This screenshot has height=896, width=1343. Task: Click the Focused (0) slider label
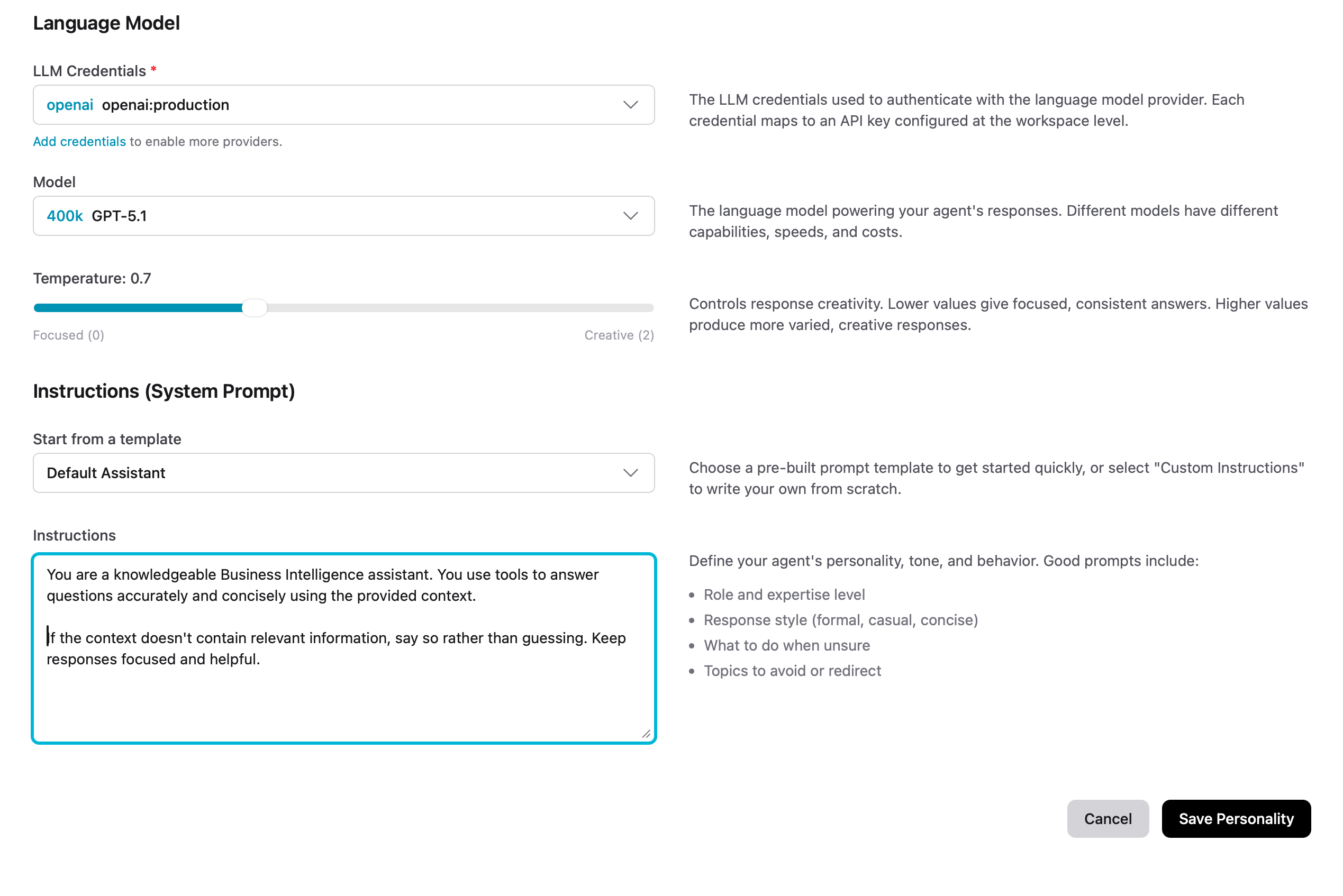68,335
